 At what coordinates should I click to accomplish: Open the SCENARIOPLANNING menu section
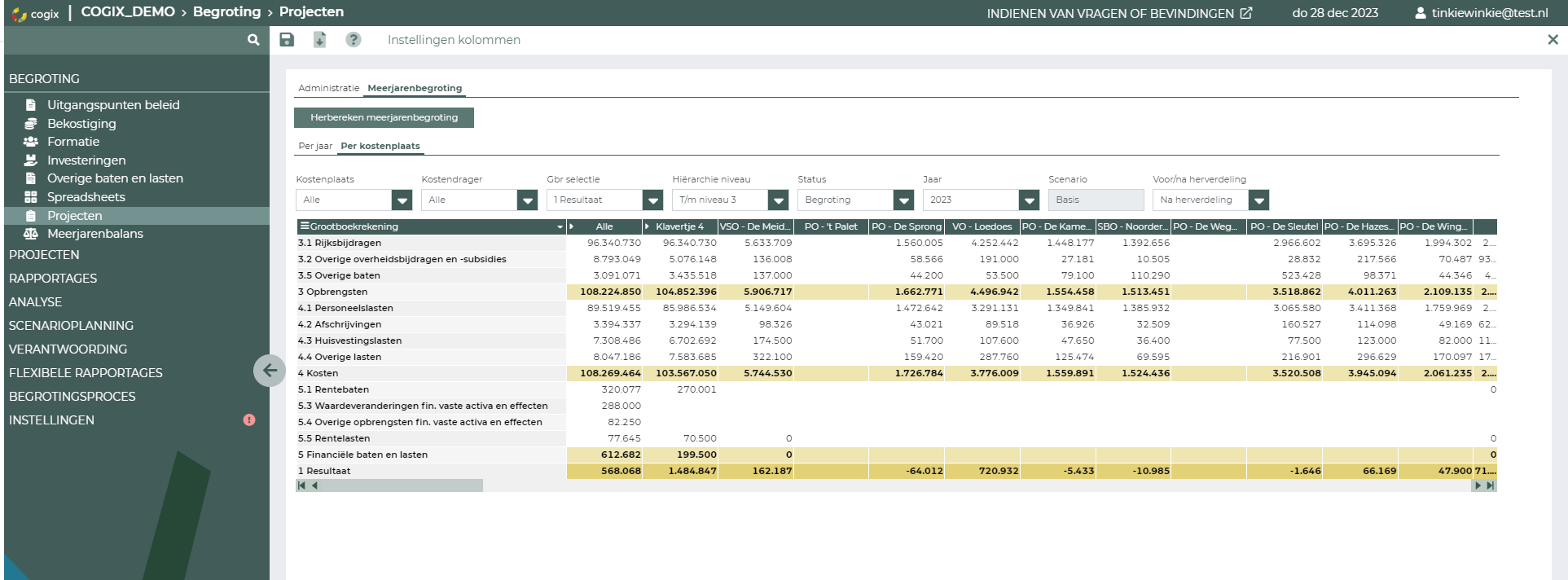(x=71, y=325)
